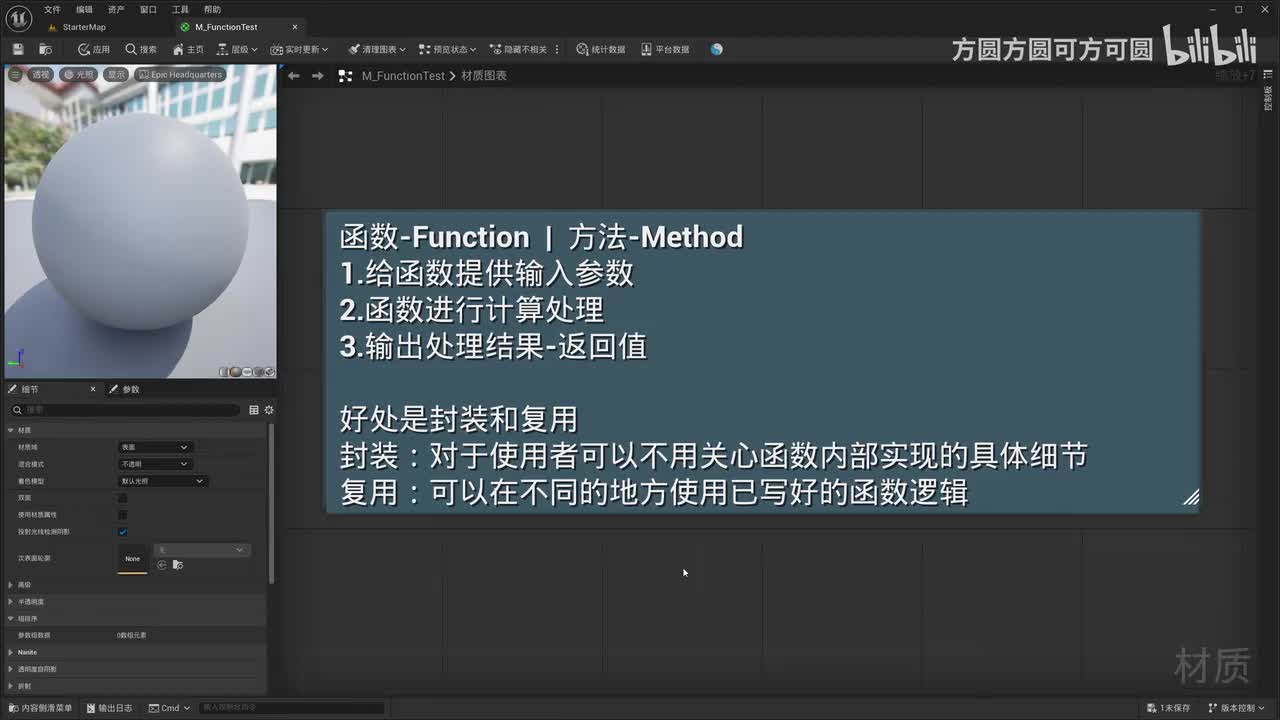Open the details panel settings gear
This screenshot has height=720, width=1280.
pyautogui.click(x=269, y=410)
